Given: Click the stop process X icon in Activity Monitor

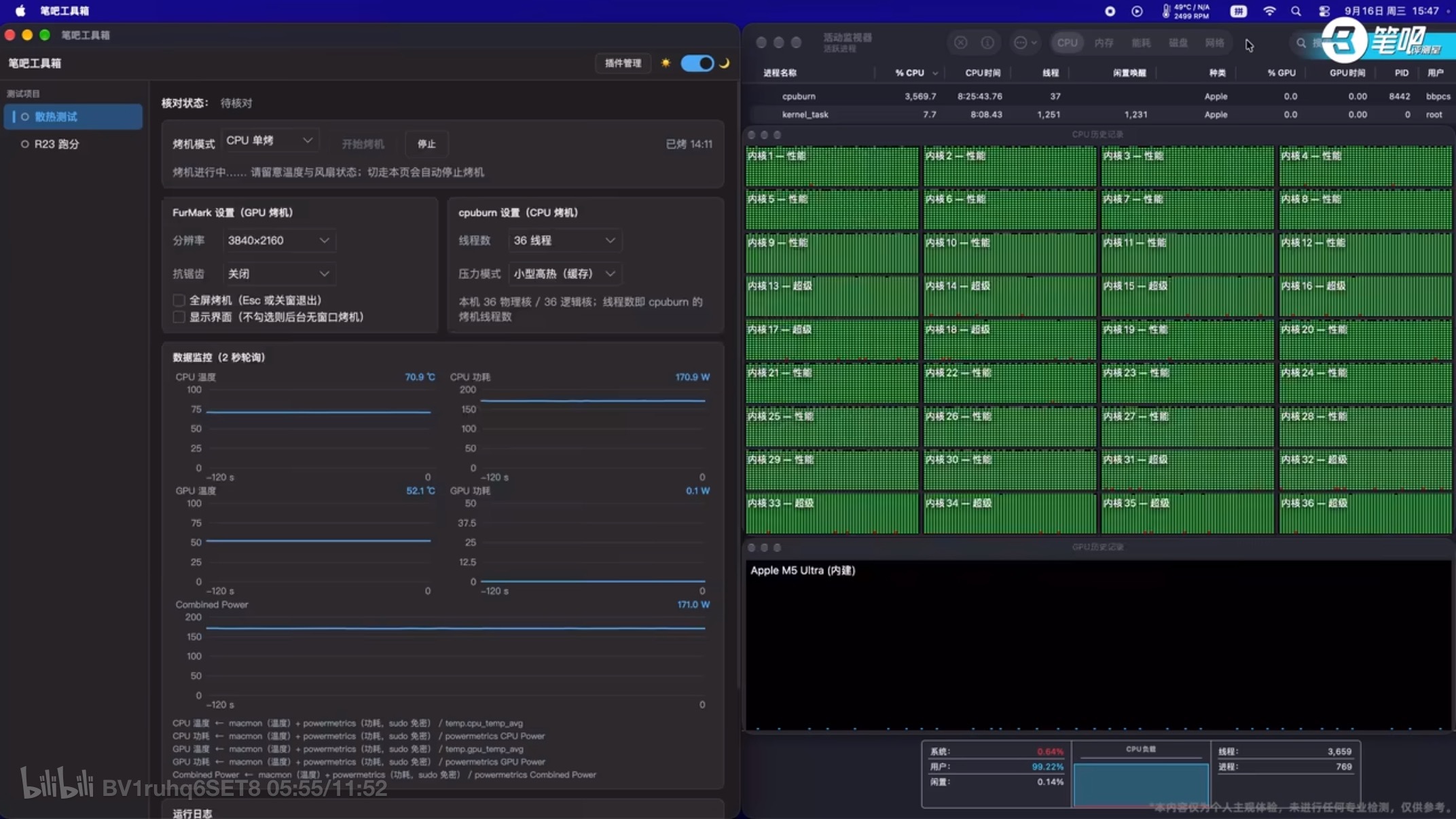Looking at the screenshot, I should tap(960, 43).
